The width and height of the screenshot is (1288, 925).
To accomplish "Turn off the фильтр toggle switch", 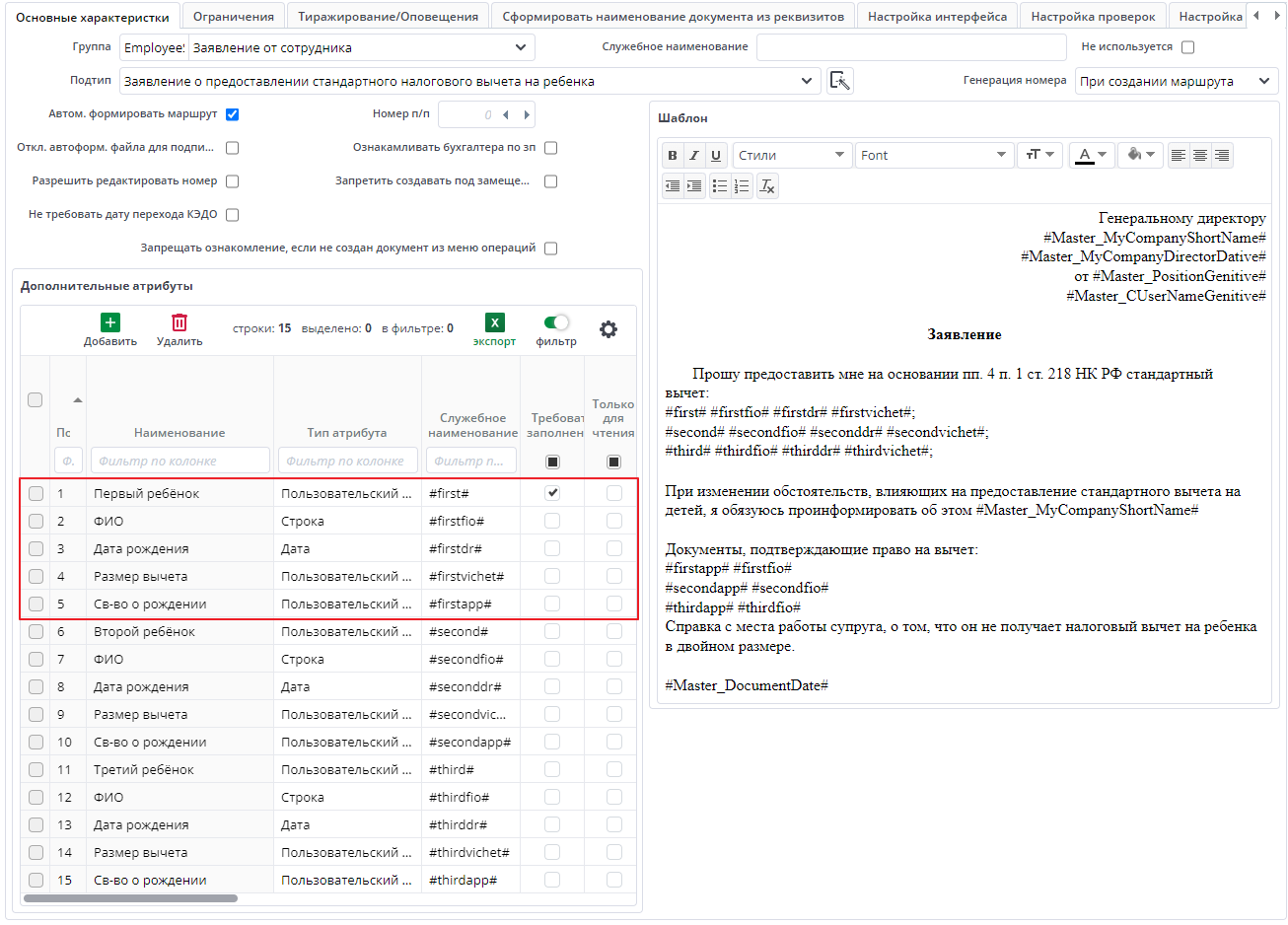I will [556, 322].
